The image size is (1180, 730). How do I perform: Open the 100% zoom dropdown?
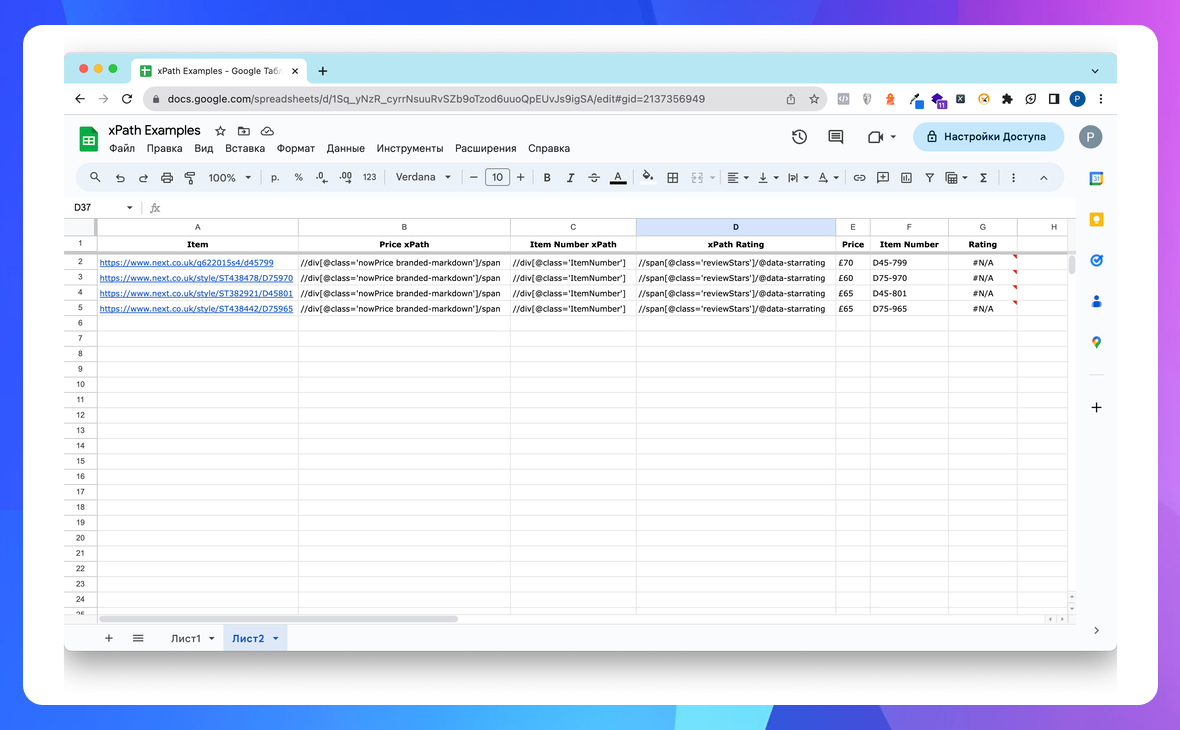pyautogui.click(x=228, y=178)
